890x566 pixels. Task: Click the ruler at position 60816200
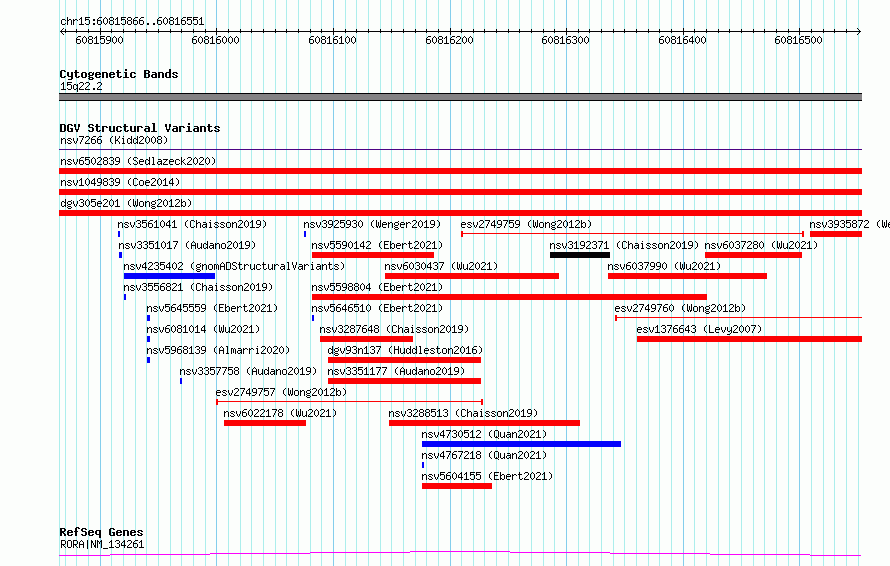[449, 40]
